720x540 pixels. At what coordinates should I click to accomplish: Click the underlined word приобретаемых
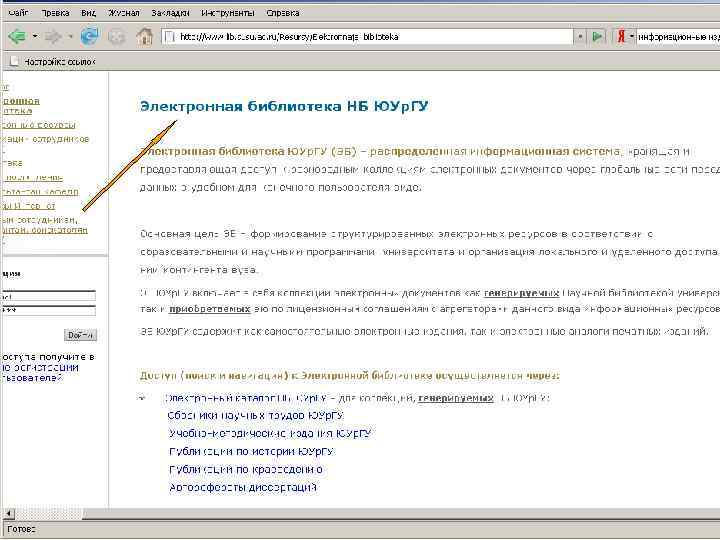pos(210,309)
